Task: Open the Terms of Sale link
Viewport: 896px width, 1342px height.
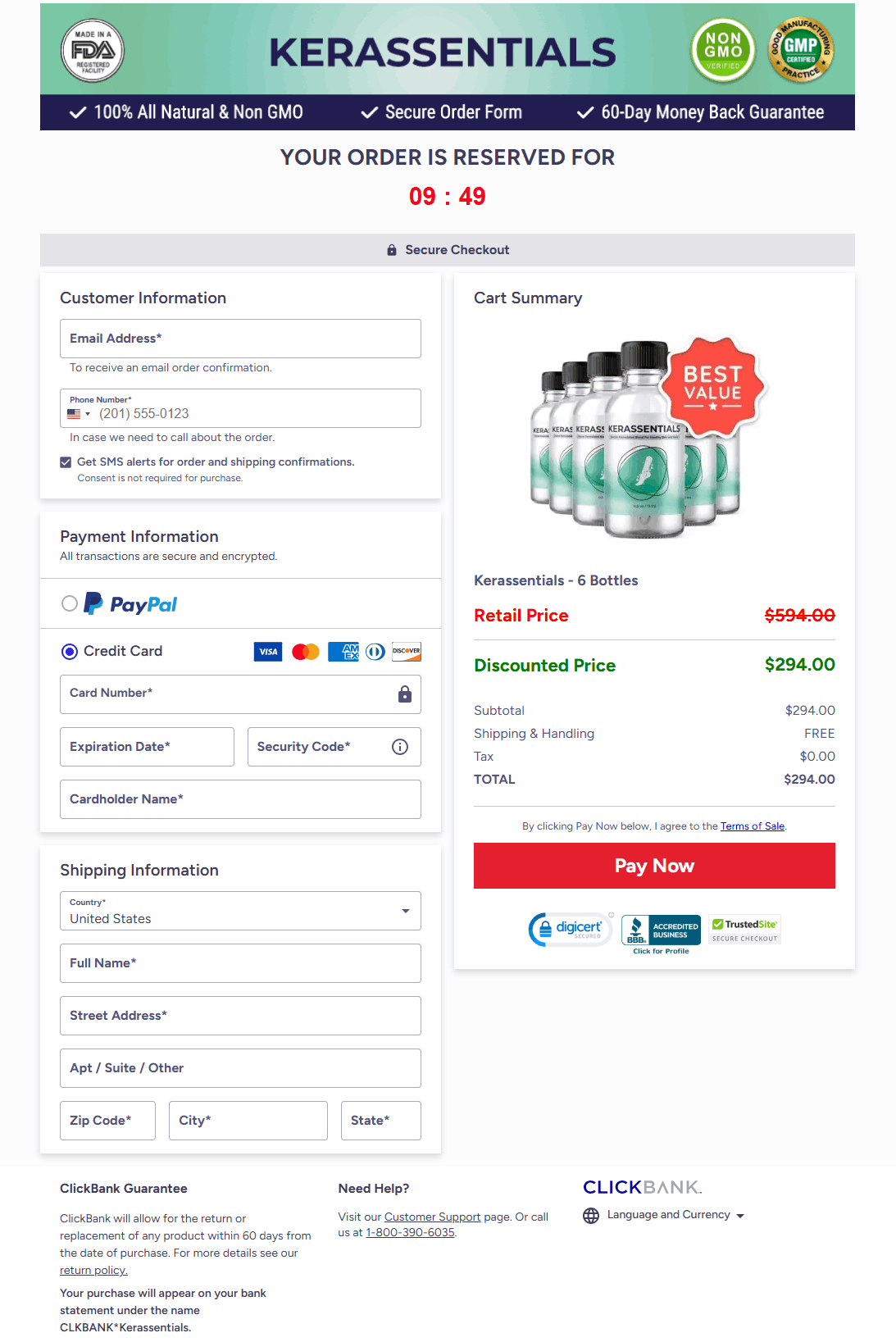Action: pos(753,826)
